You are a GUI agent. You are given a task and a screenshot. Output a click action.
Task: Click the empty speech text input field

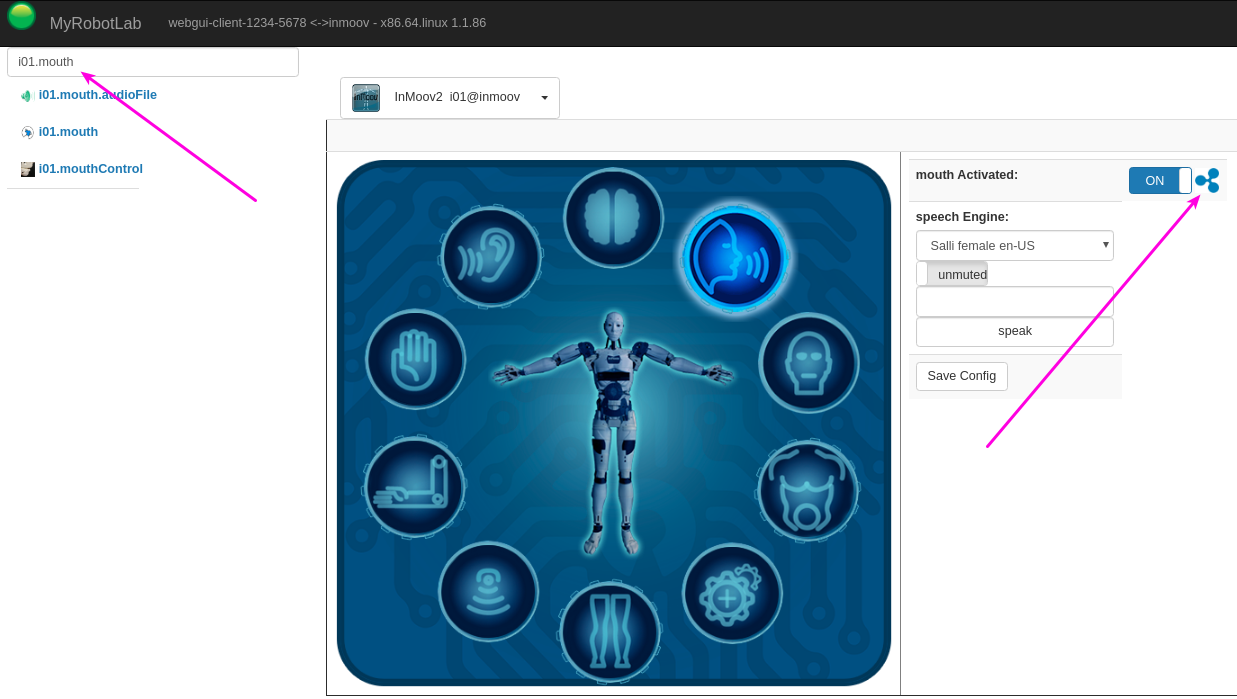(1015, 301)
